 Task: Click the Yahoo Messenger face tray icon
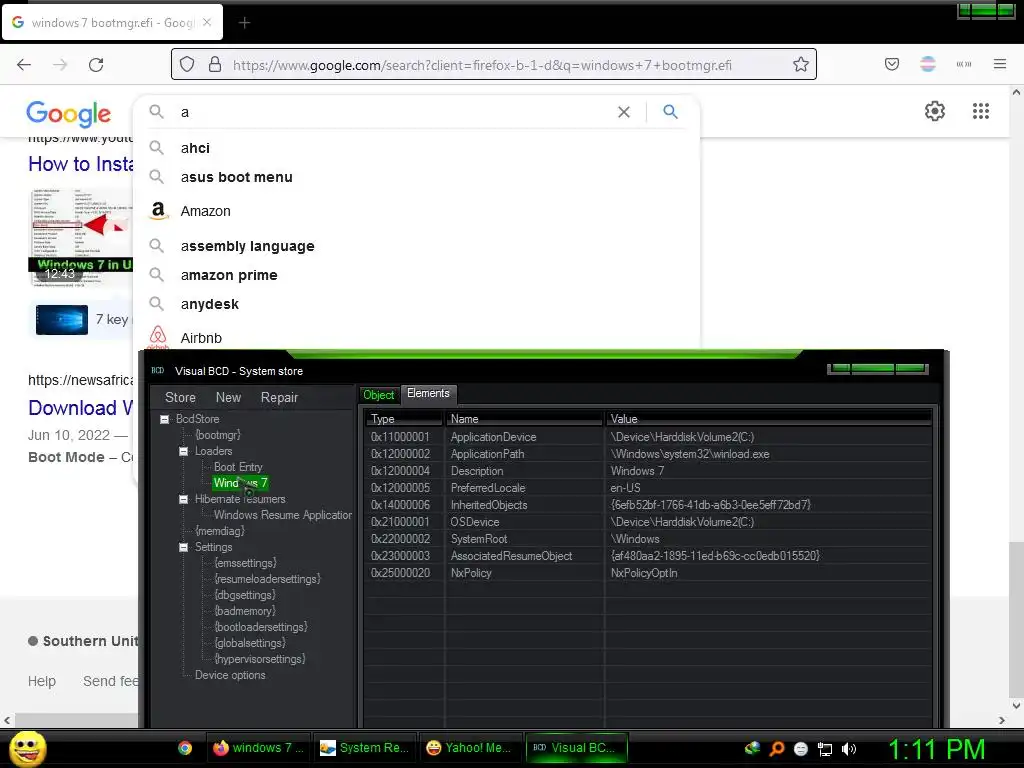[801, 749]
